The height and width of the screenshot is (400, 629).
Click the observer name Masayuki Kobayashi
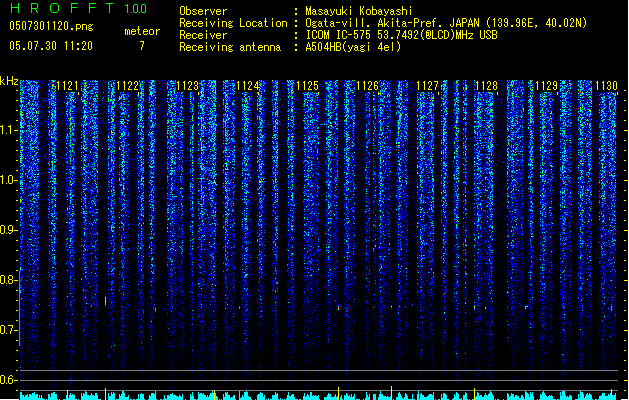(x=359, y=11)
